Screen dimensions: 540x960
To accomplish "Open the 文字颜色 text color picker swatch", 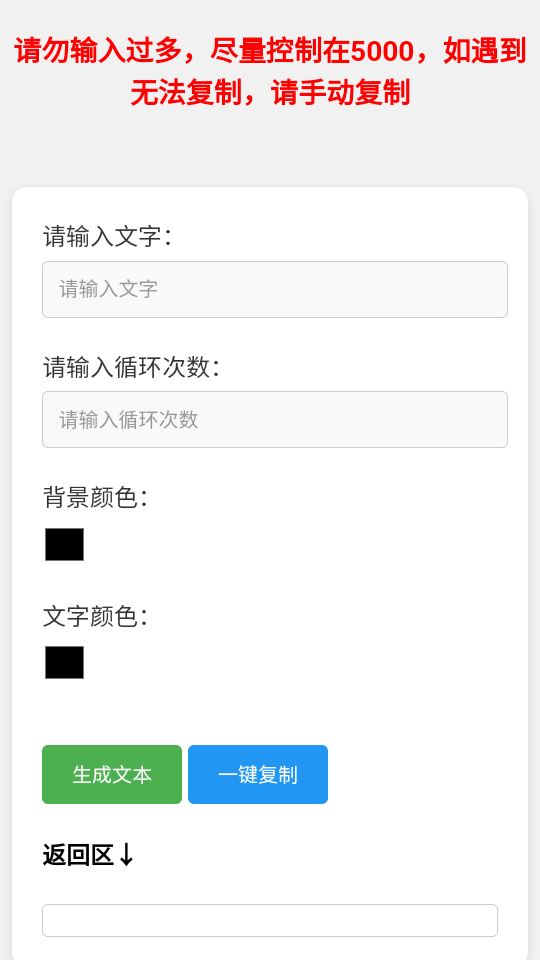I will [64, 662].
